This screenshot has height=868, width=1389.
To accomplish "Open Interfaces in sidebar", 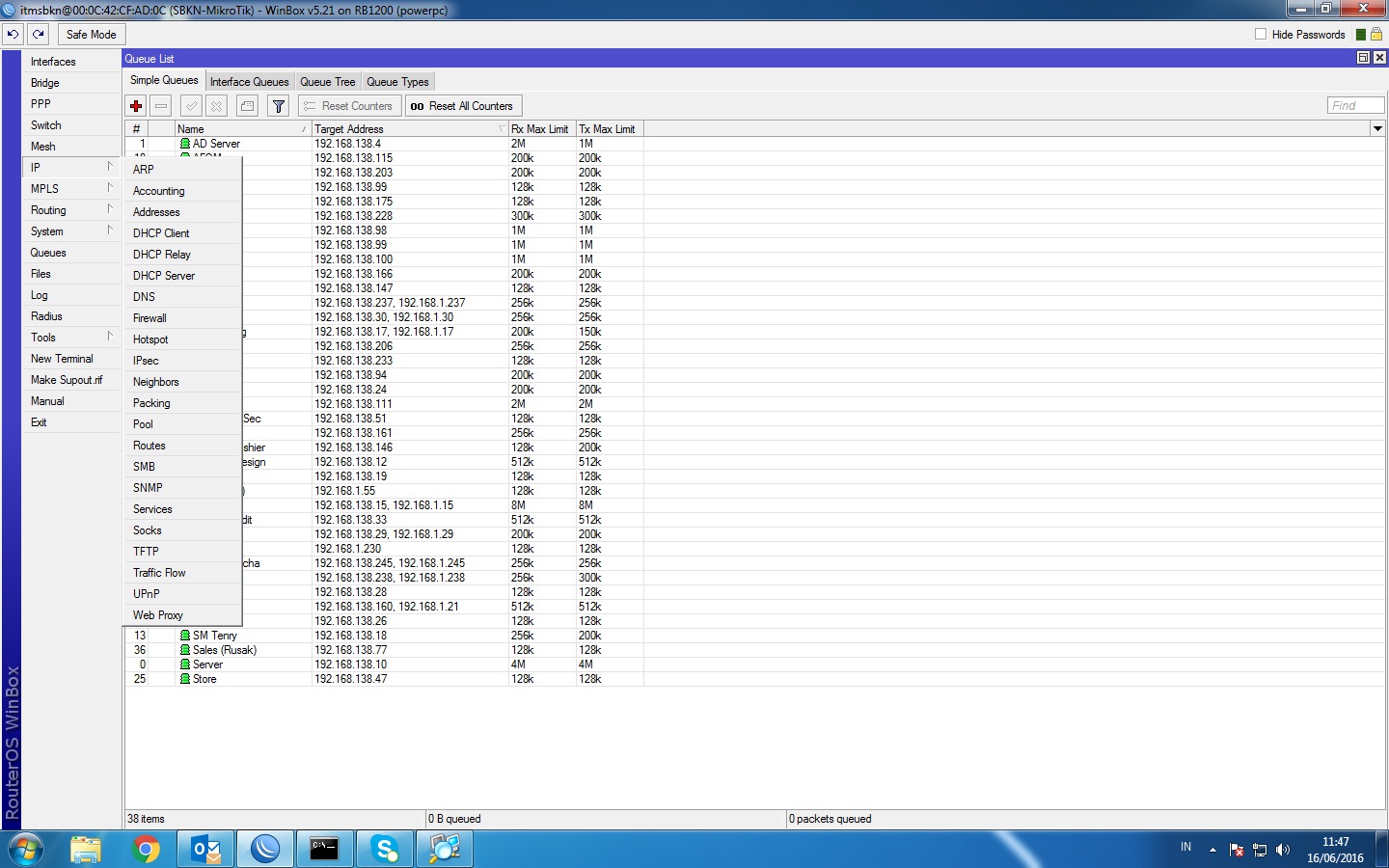I will 72,62.
